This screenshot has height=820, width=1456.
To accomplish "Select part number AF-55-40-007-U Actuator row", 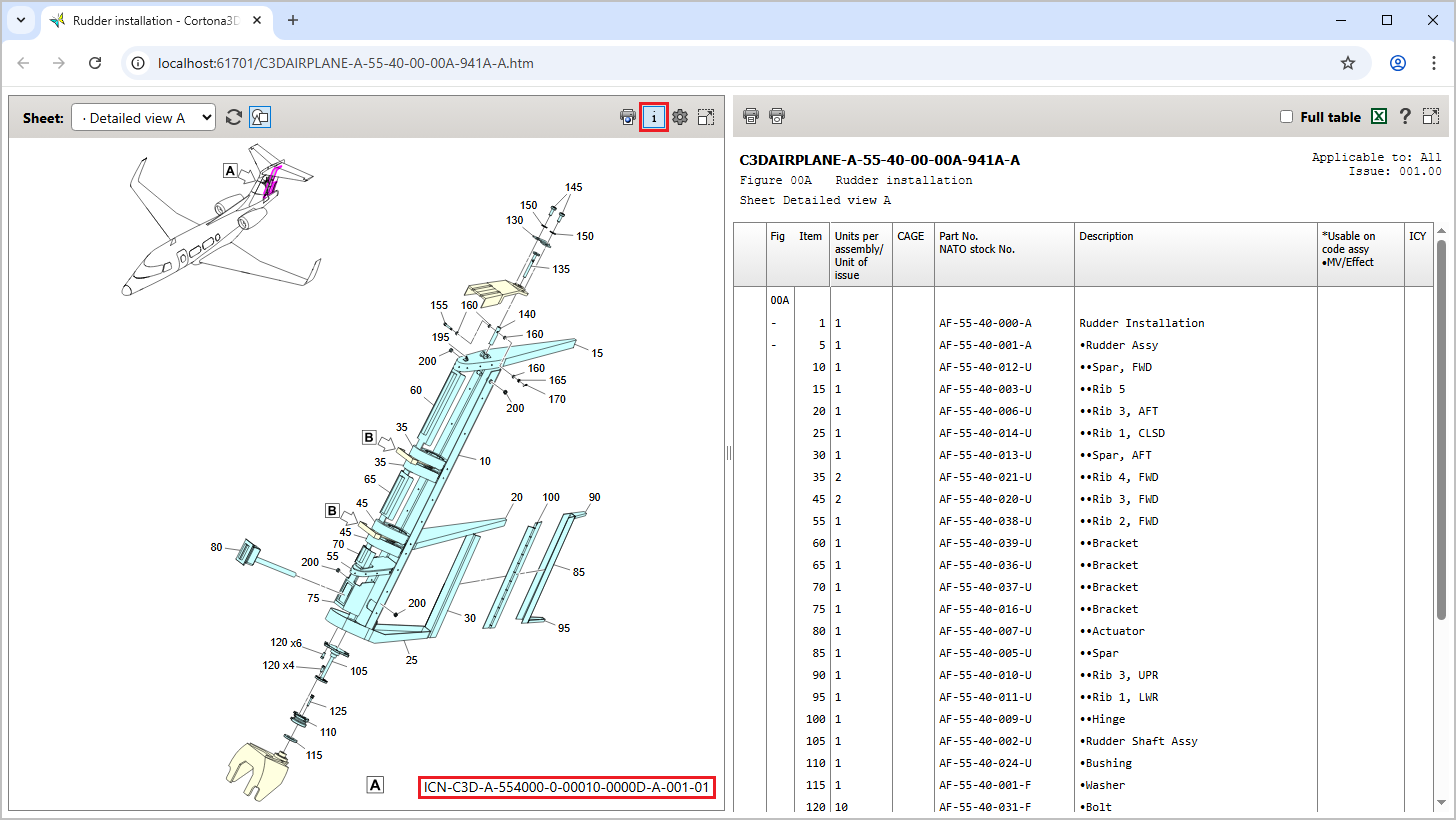I will click(x=1000, y=631).
